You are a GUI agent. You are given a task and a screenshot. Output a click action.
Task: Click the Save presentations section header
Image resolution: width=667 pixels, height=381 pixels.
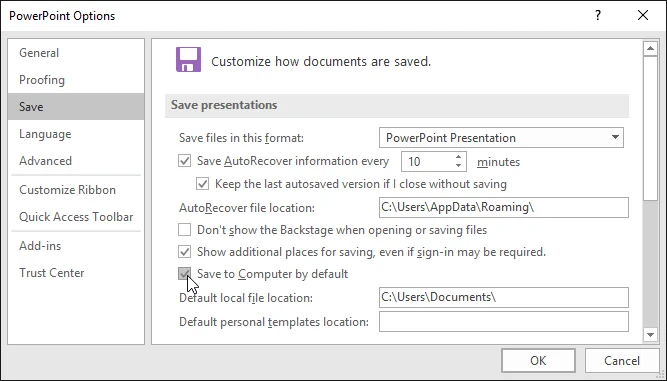tap(396, 105)
